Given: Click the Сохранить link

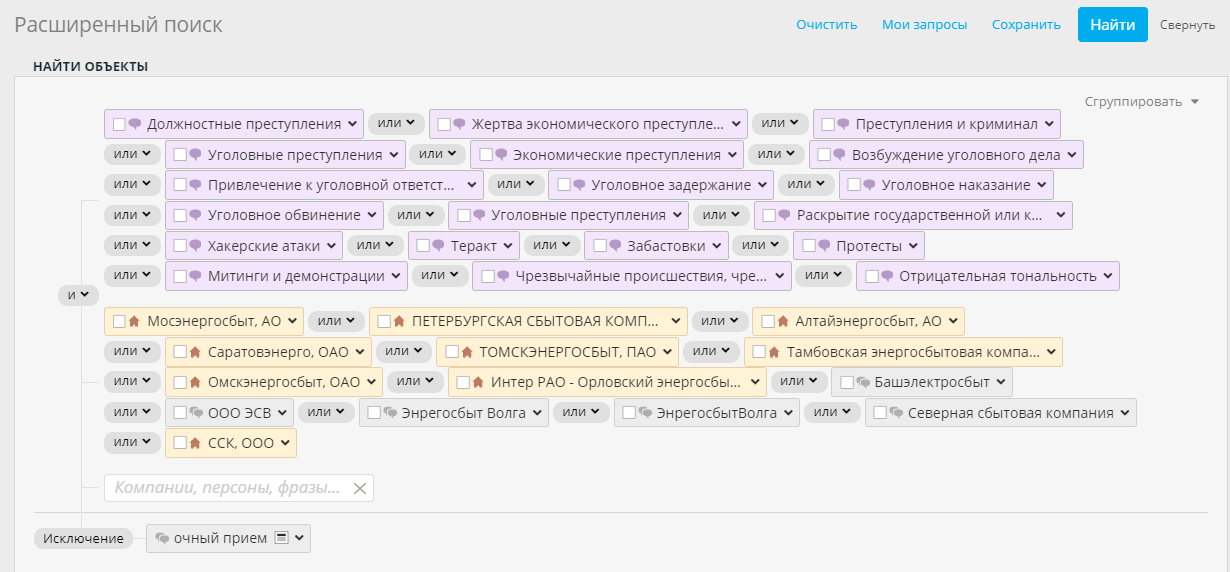Looking at the screenshot, I should [x=1026, y=25].
